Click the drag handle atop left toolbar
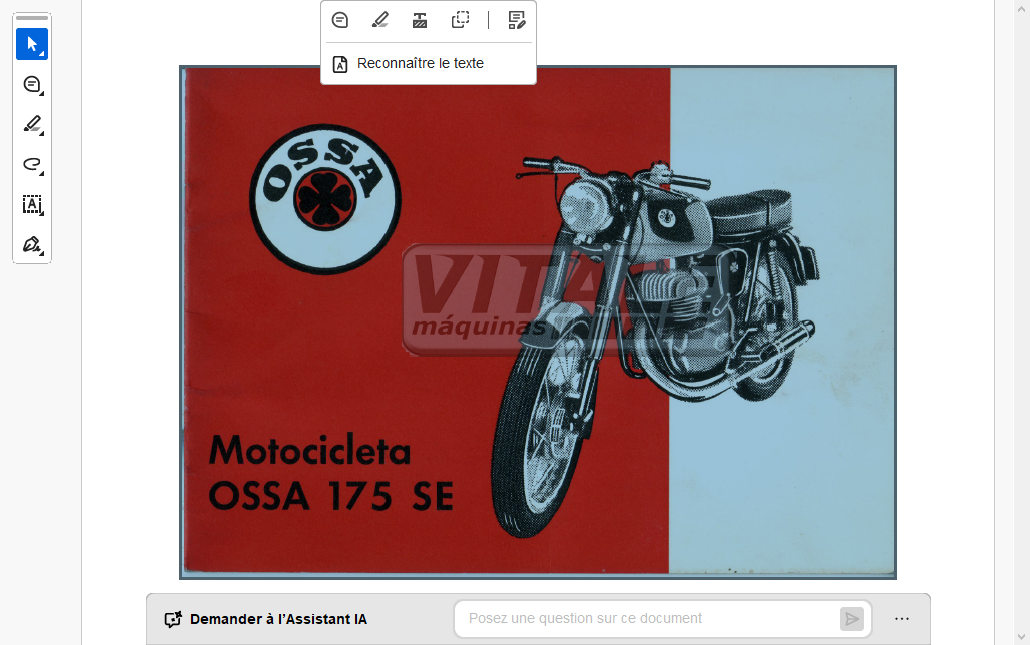The image size is (1030, 645). 32,18
